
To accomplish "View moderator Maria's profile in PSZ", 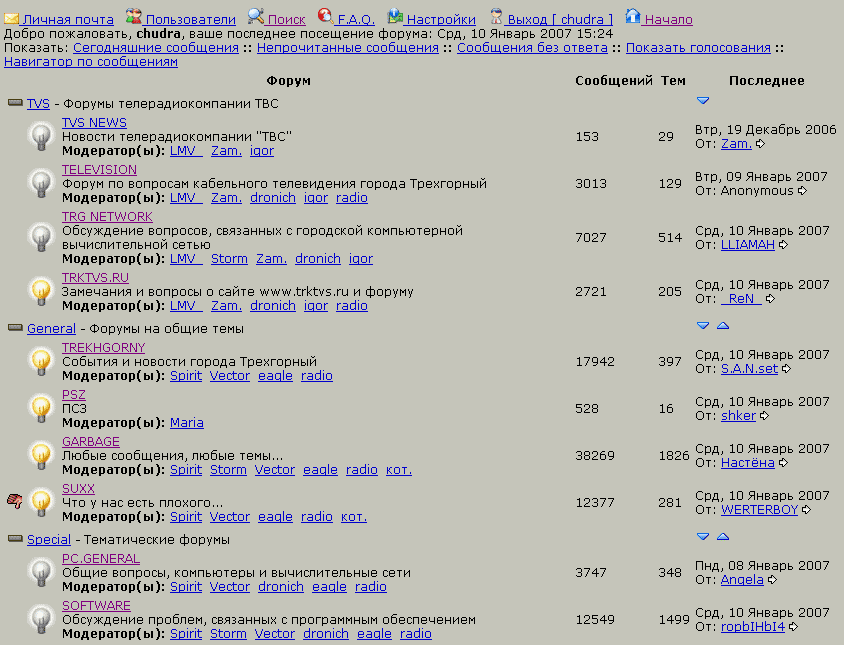I will (x=186, y=422).
